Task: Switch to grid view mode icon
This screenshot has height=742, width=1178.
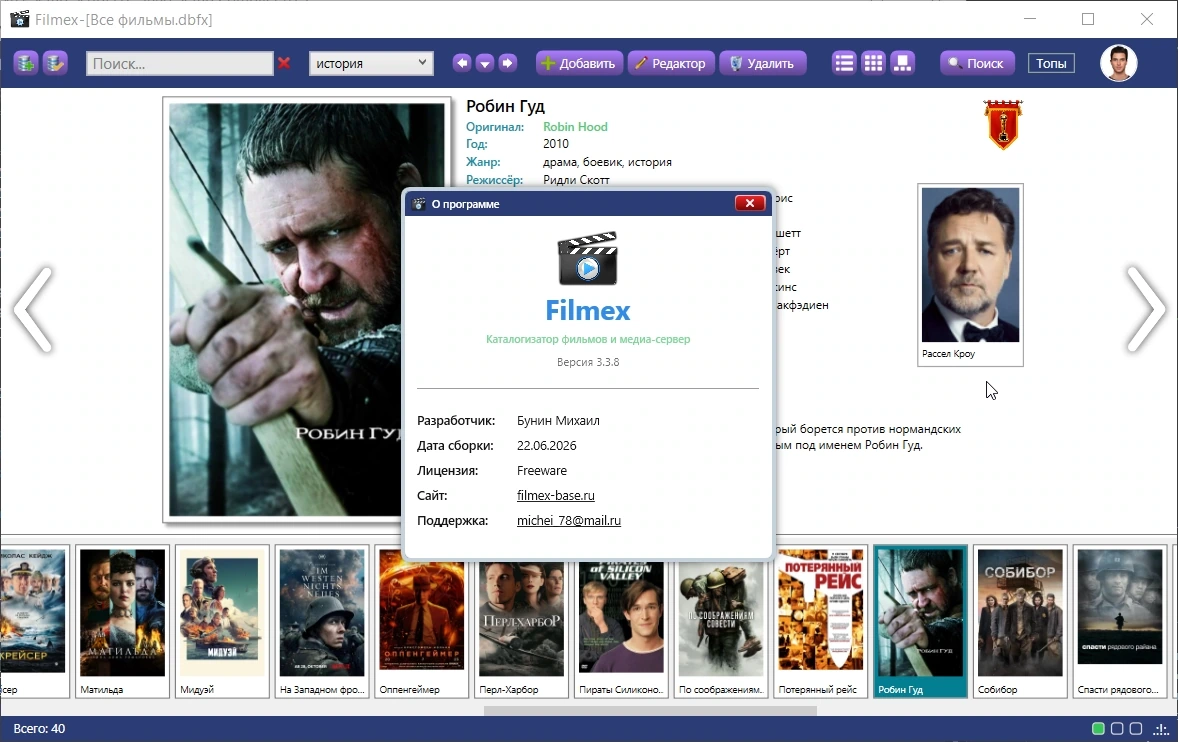Action: pos(873,63)
